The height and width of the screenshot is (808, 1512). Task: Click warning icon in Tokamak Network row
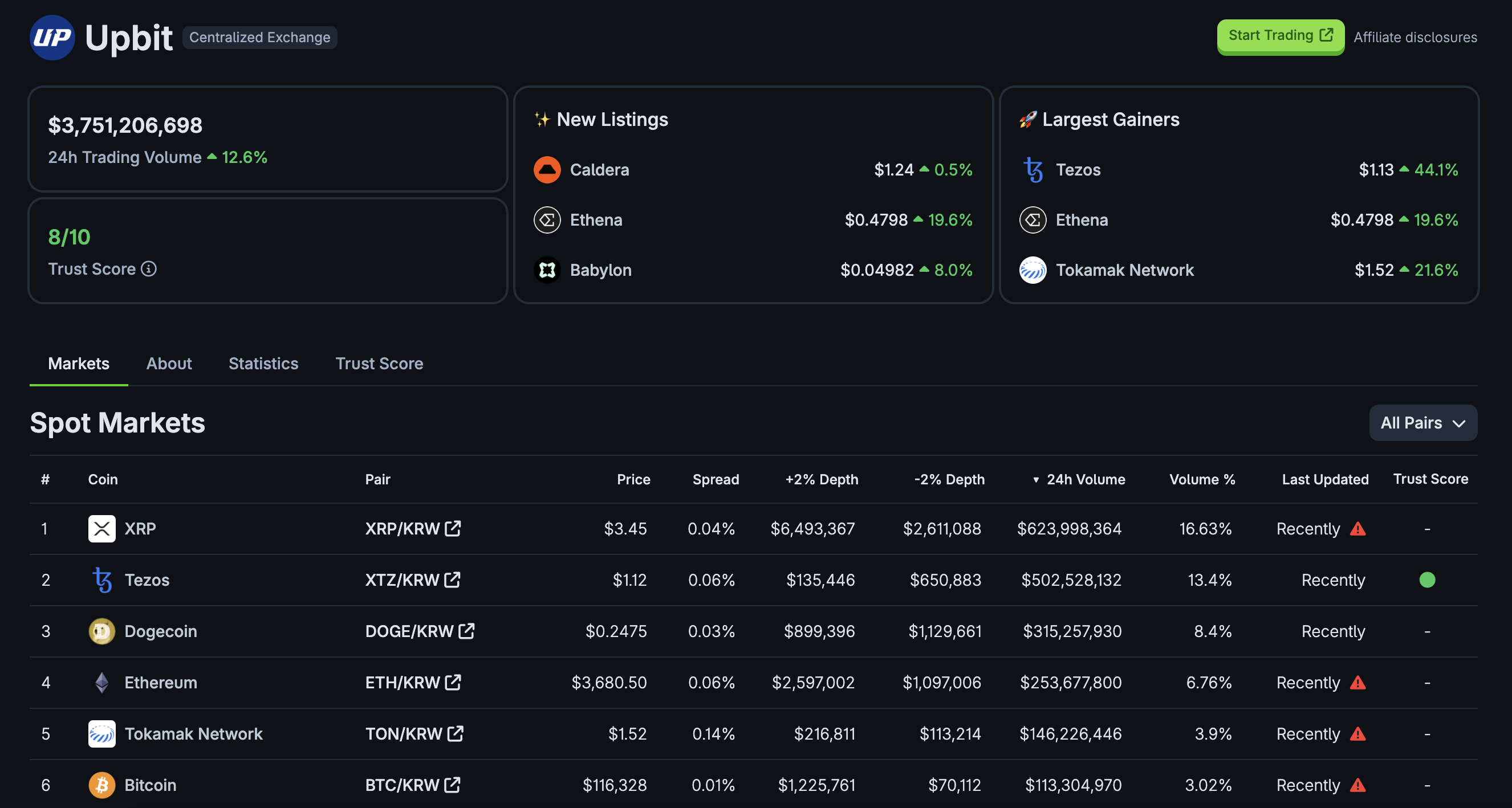click(1358, 733)
